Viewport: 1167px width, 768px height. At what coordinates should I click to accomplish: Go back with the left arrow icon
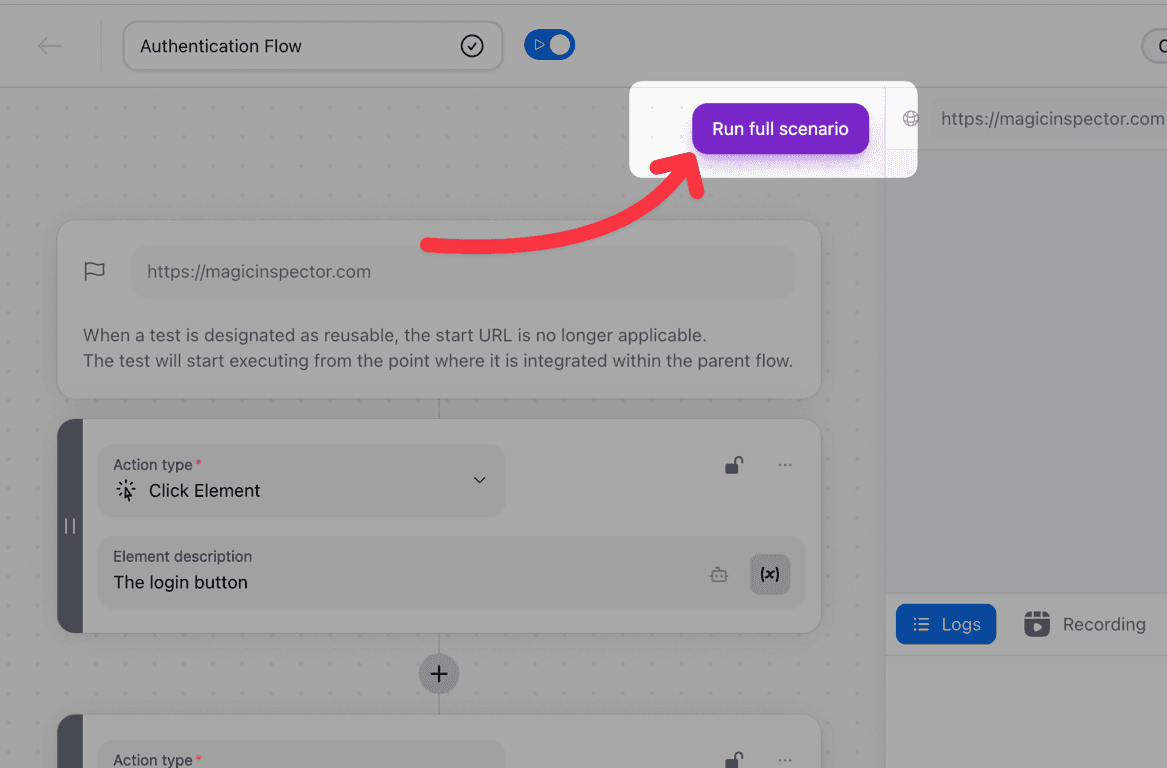click(x=50, y=46)
